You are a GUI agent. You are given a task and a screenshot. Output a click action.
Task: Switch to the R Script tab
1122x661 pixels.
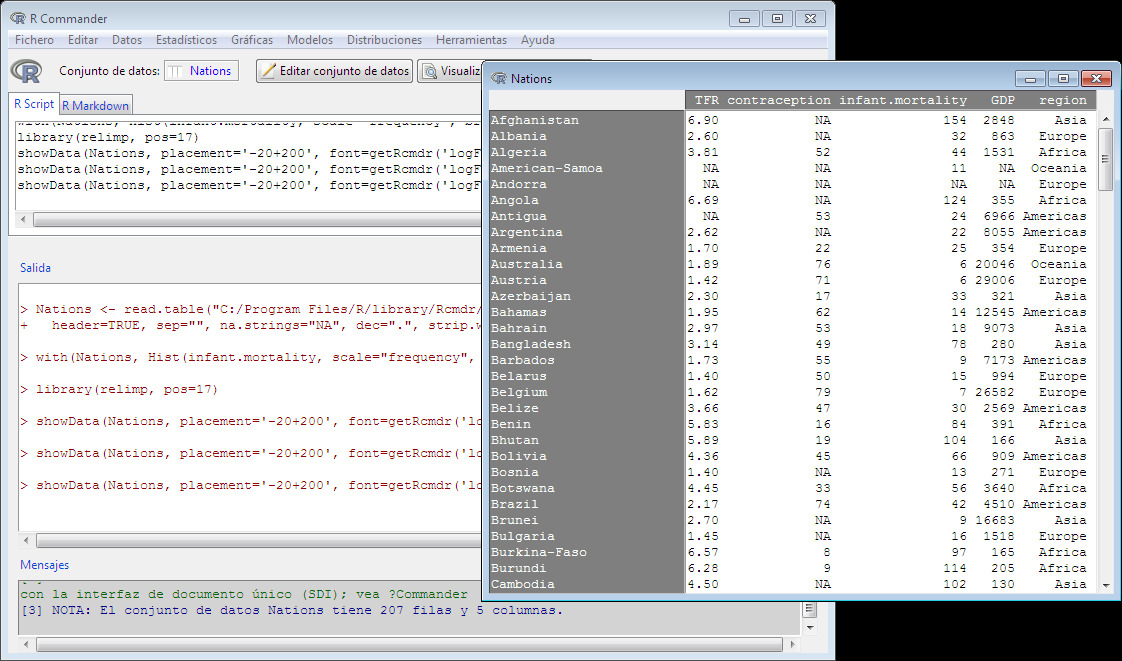(x=34, y=104)
